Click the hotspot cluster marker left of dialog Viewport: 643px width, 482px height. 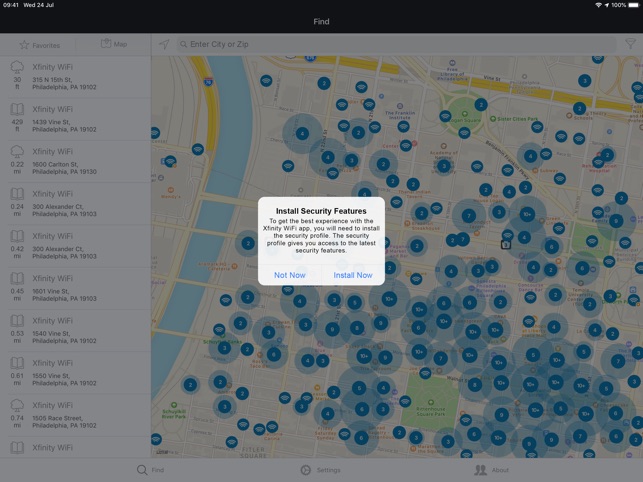pos(248,243)
